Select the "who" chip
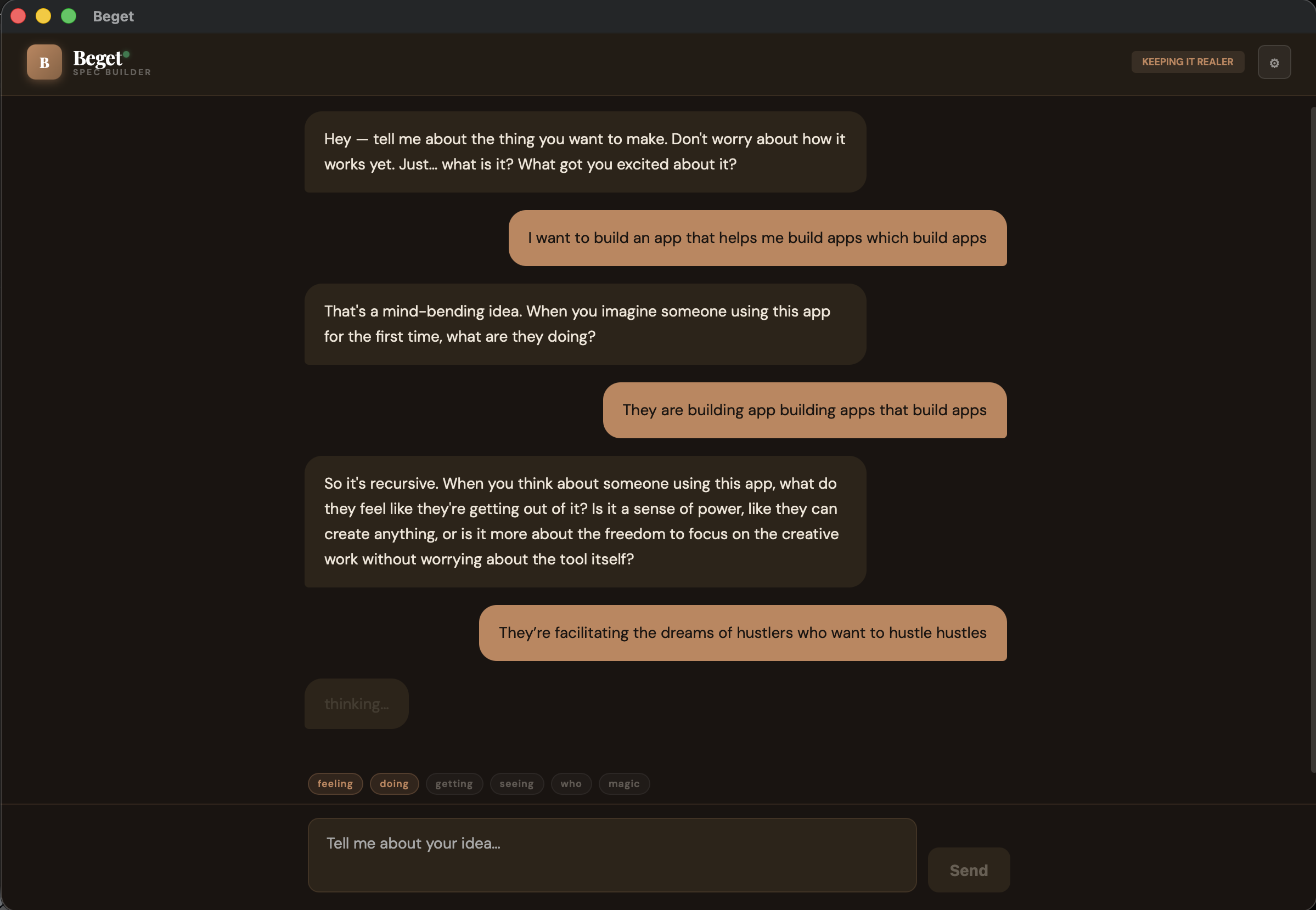 point(571,783)
